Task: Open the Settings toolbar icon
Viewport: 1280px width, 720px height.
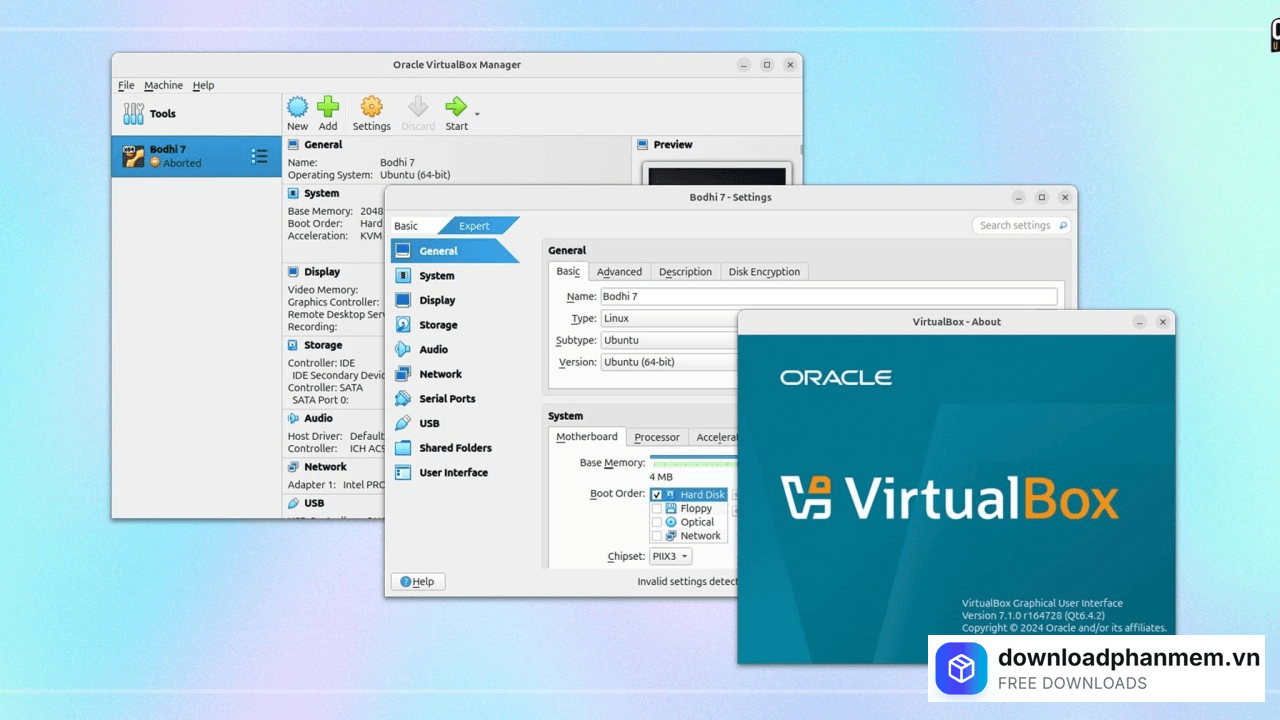Action: tap(371, 112)
